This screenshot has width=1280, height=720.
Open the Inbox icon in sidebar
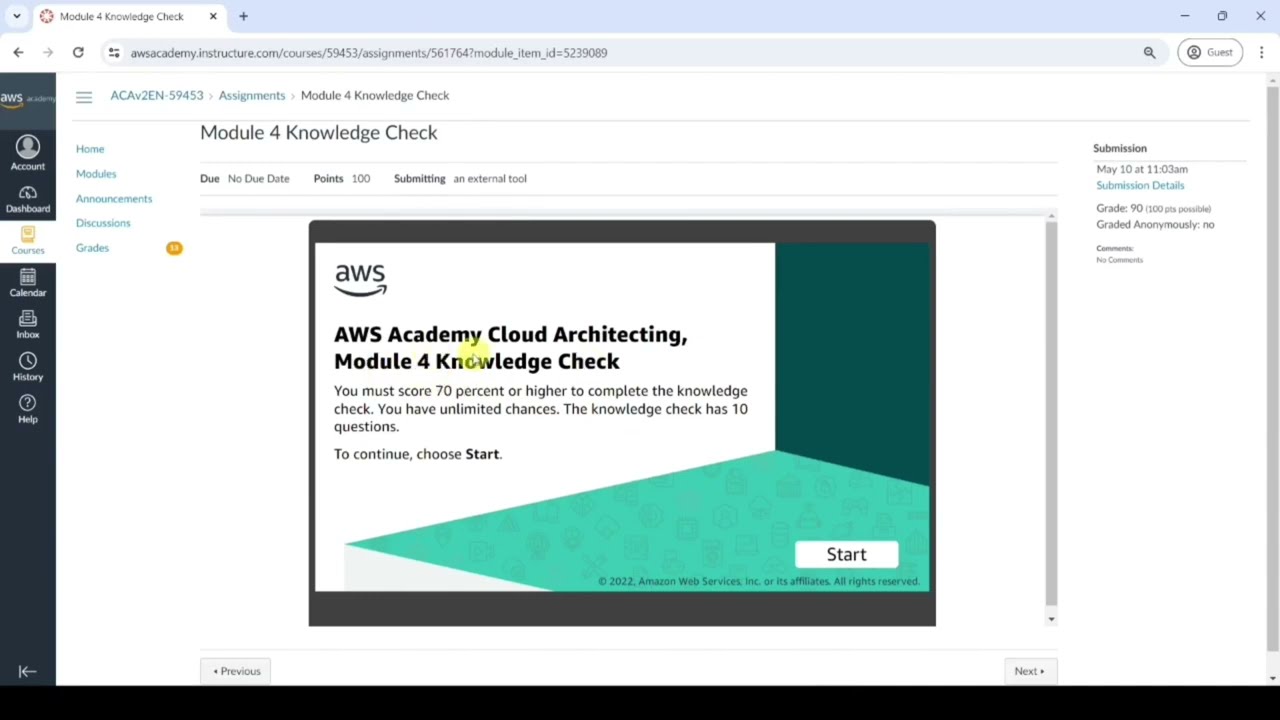click(28, 324)
